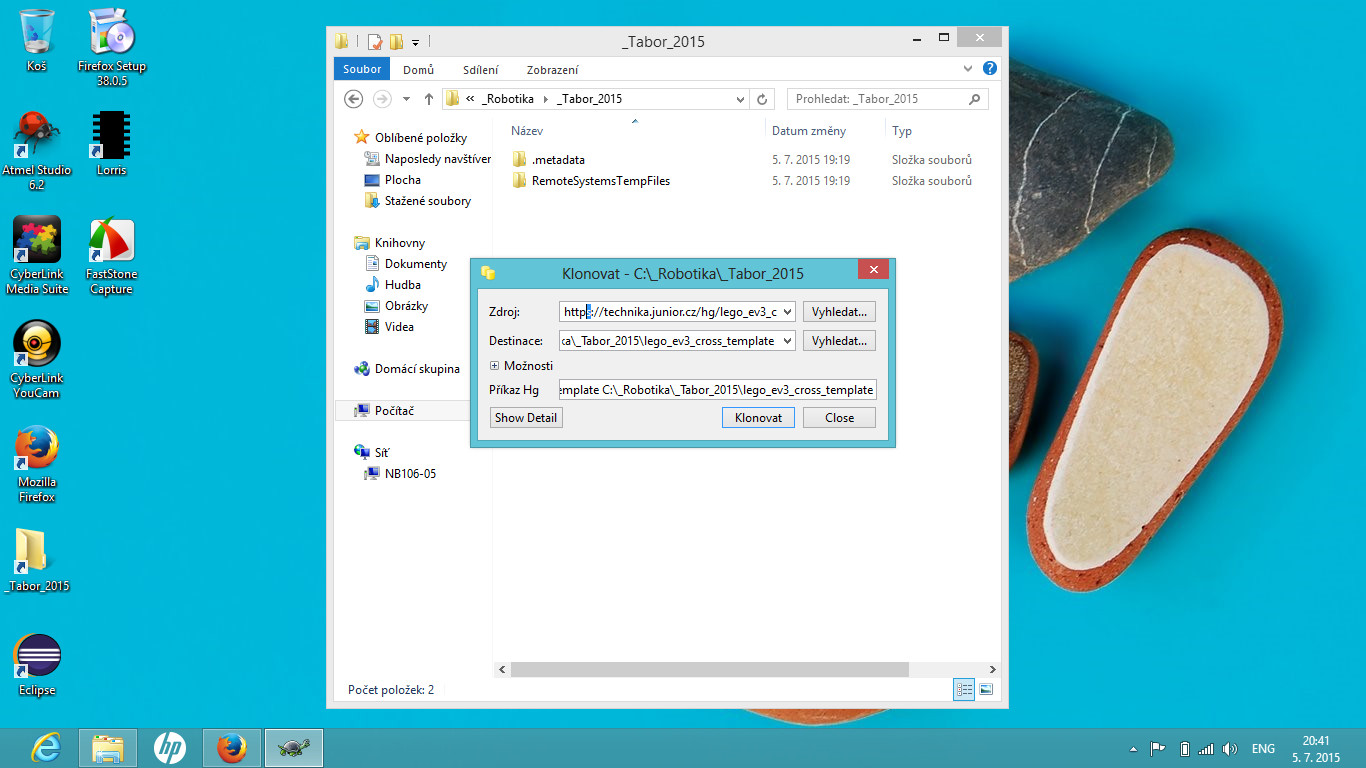
Task: Open the Destinace destination dropdown
Action: pos(786,341)
